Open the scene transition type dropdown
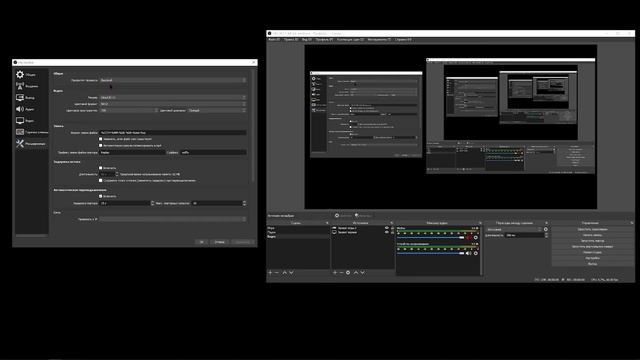This screenshot has height=360, width=640. pyautogui.click(x=514, y=229)
